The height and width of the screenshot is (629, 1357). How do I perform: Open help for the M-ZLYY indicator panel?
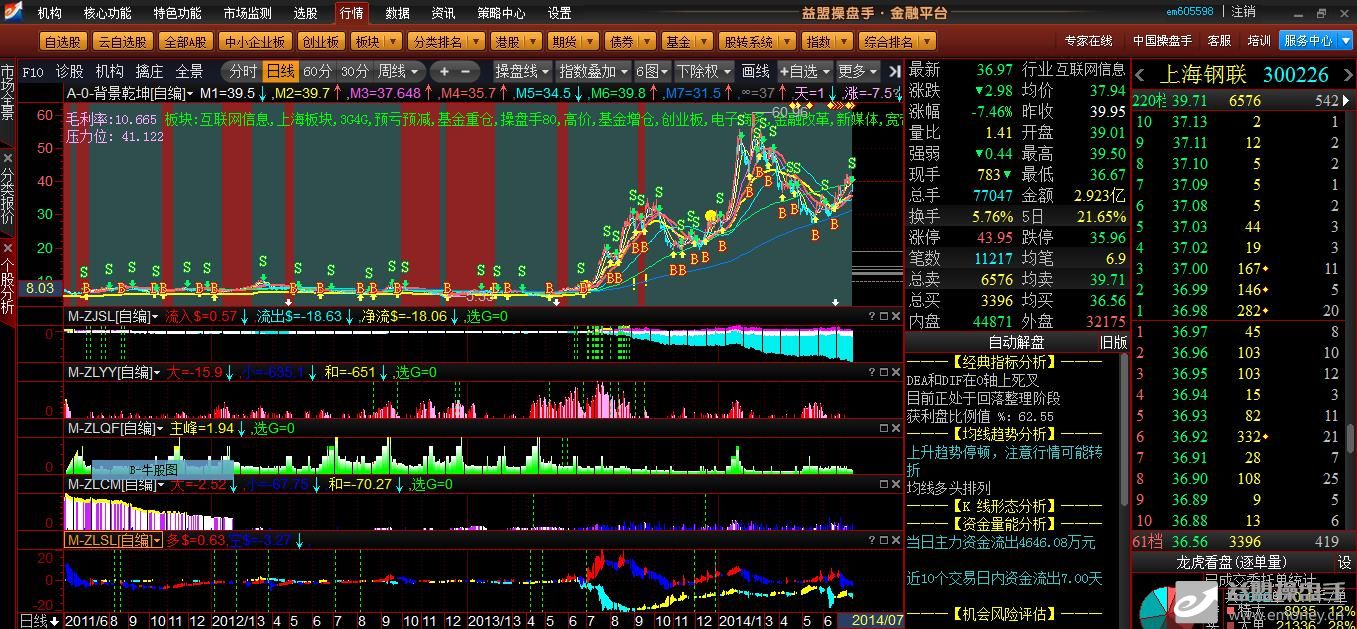tap(871, 372)
